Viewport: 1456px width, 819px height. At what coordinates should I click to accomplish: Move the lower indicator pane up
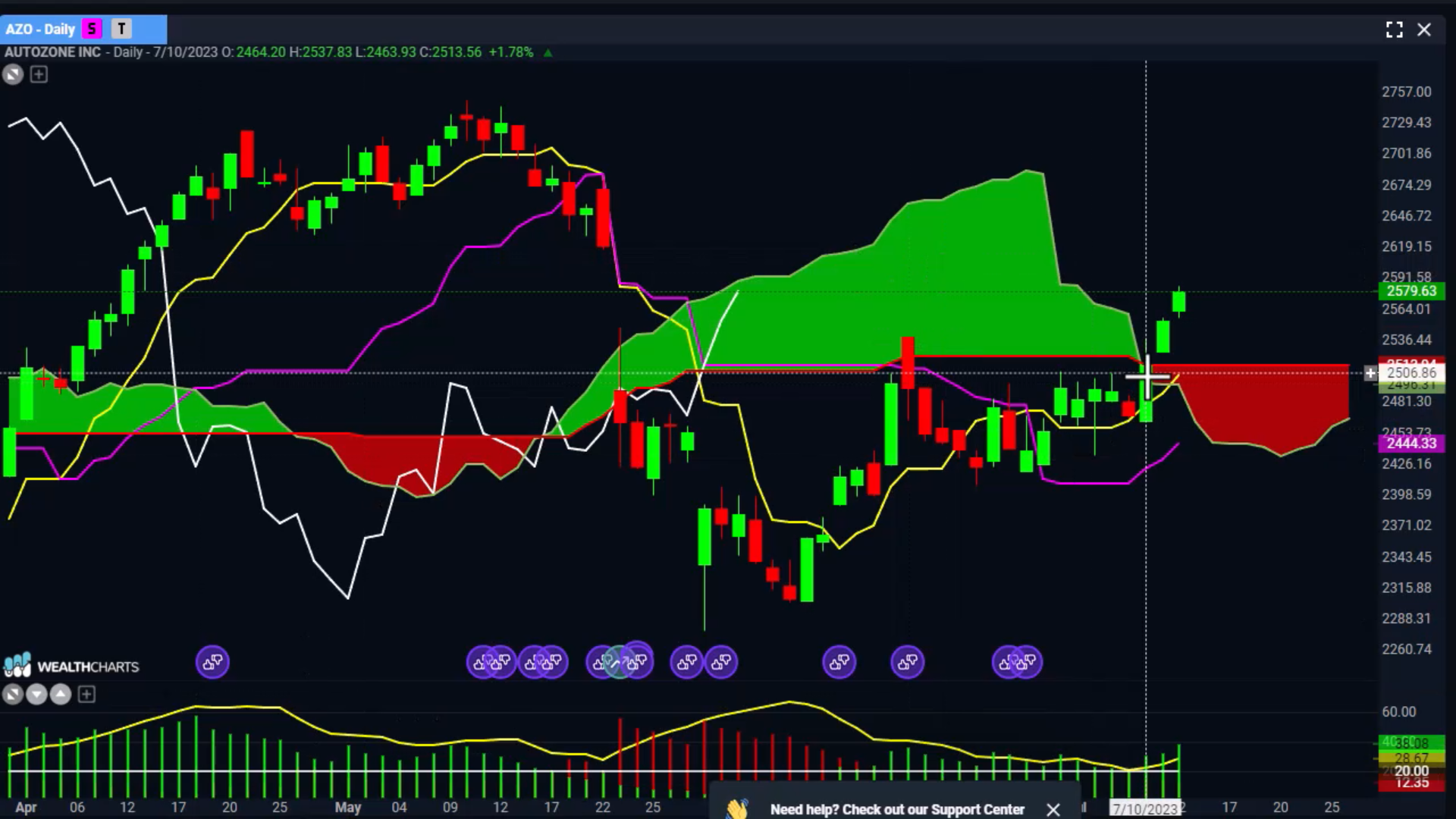[61, 694]
